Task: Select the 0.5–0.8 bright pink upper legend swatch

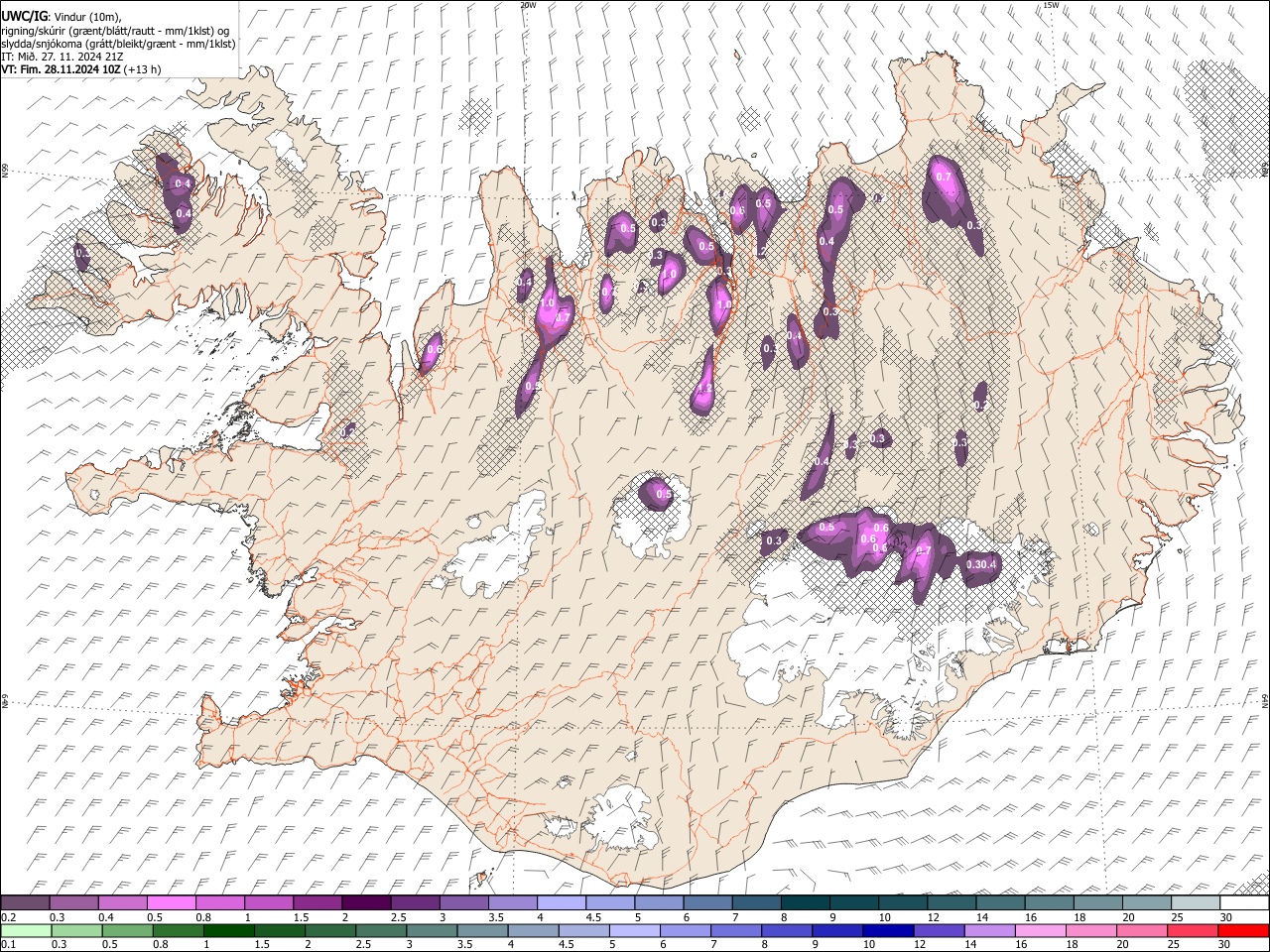Action: click(x=171, y=902)
